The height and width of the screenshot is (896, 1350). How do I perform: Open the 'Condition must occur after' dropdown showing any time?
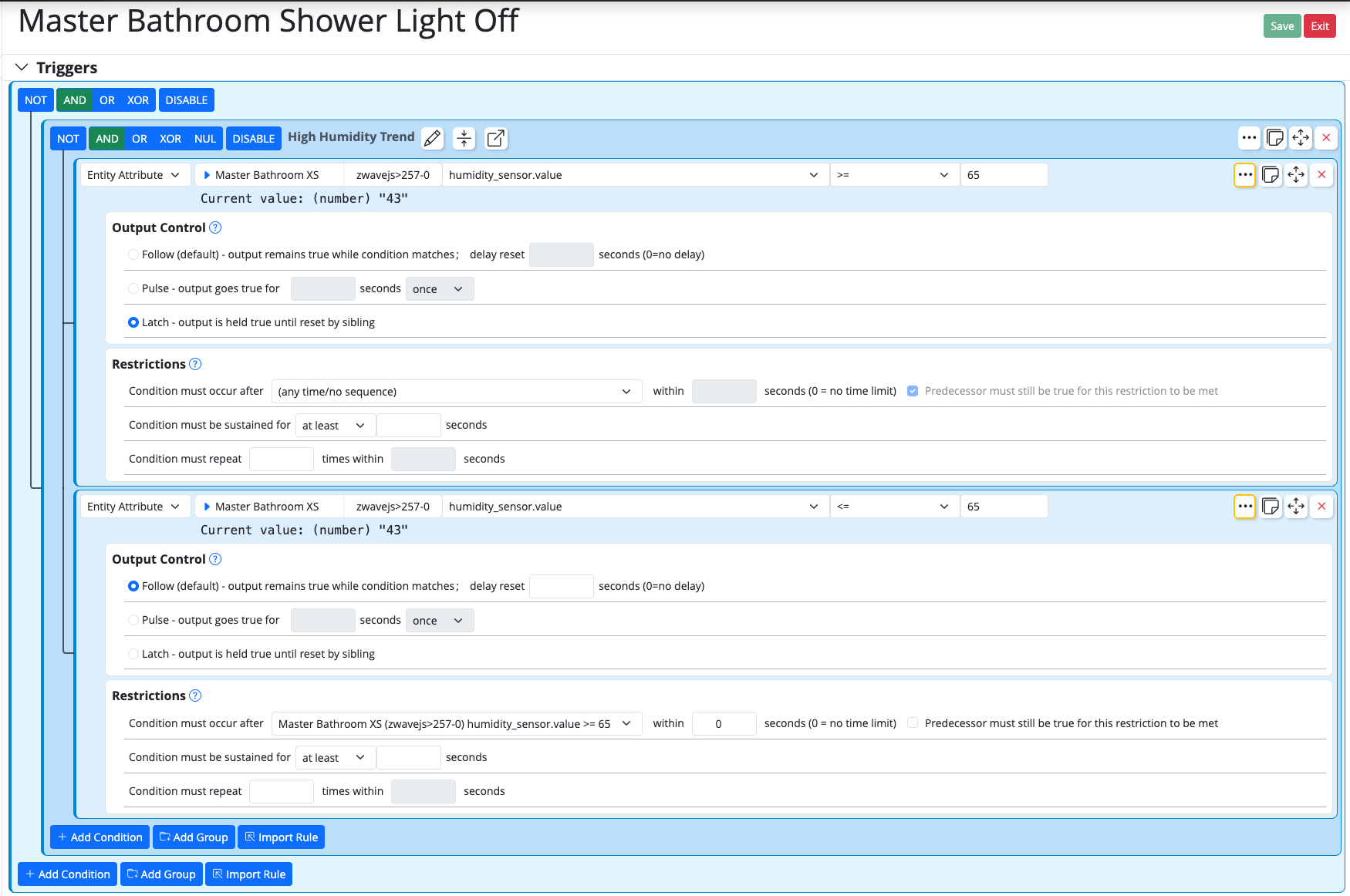point(456,392)
